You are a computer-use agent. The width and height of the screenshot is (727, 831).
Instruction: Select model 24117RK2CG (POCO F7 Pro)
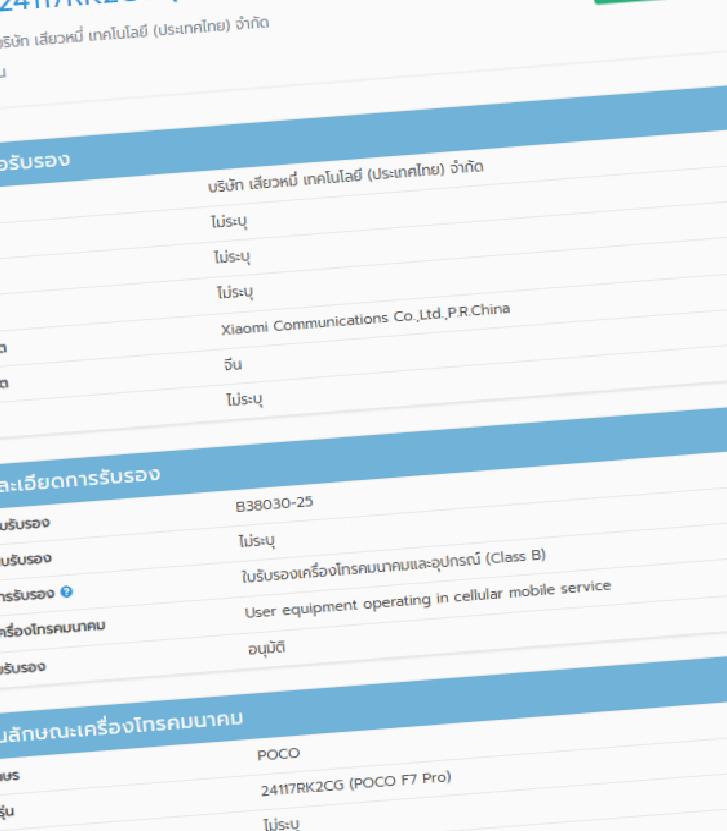356,784
